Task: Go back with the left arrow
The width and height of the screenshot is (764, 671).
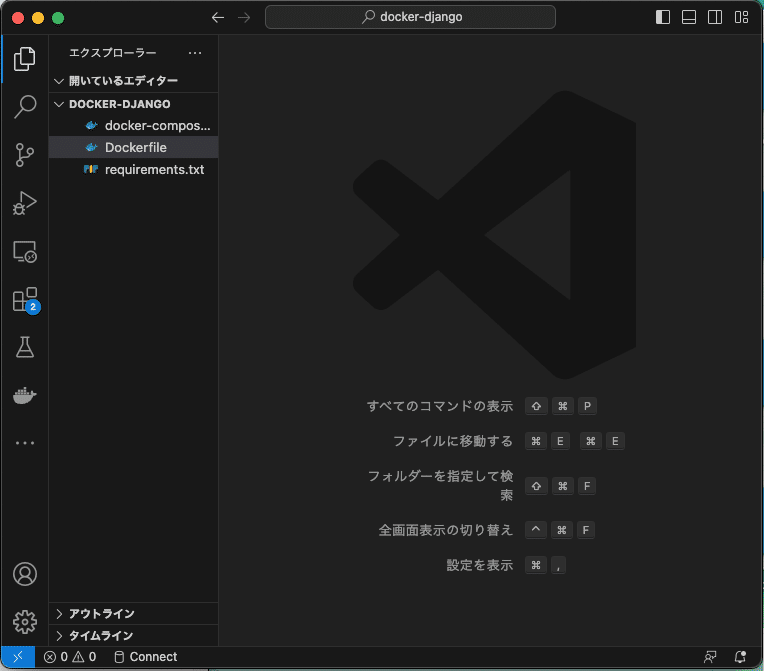Action: pos(218,18)
